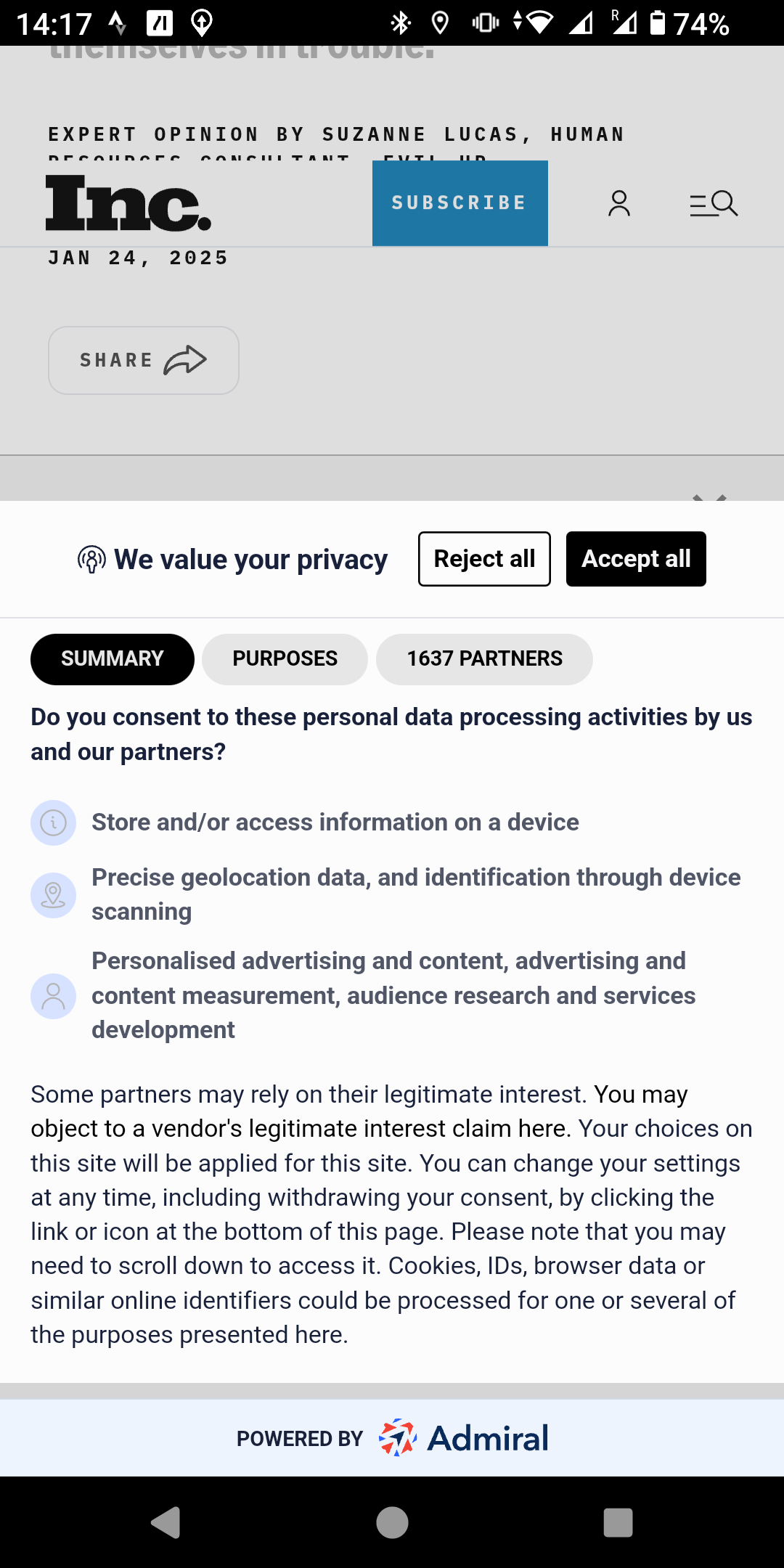Open the menu and search icon
784x1568 pixels.
(x=713, y=204)
